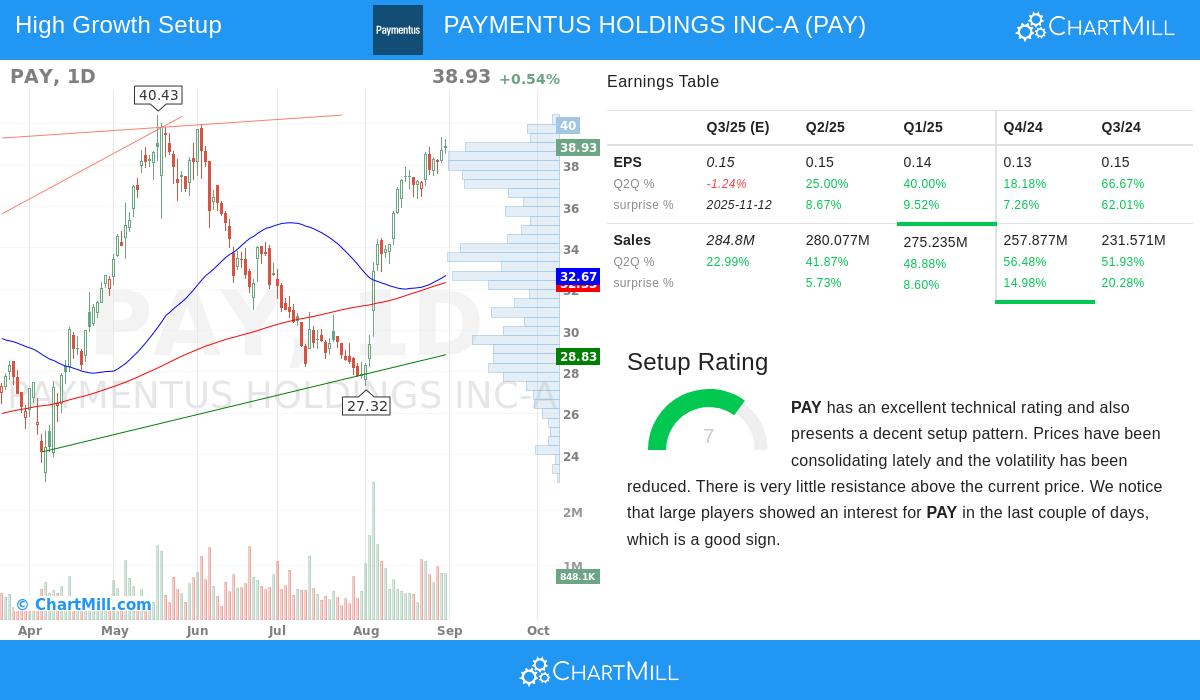Click the PAY, 1D chart label
1200x700 pixels.
(53, 76)
